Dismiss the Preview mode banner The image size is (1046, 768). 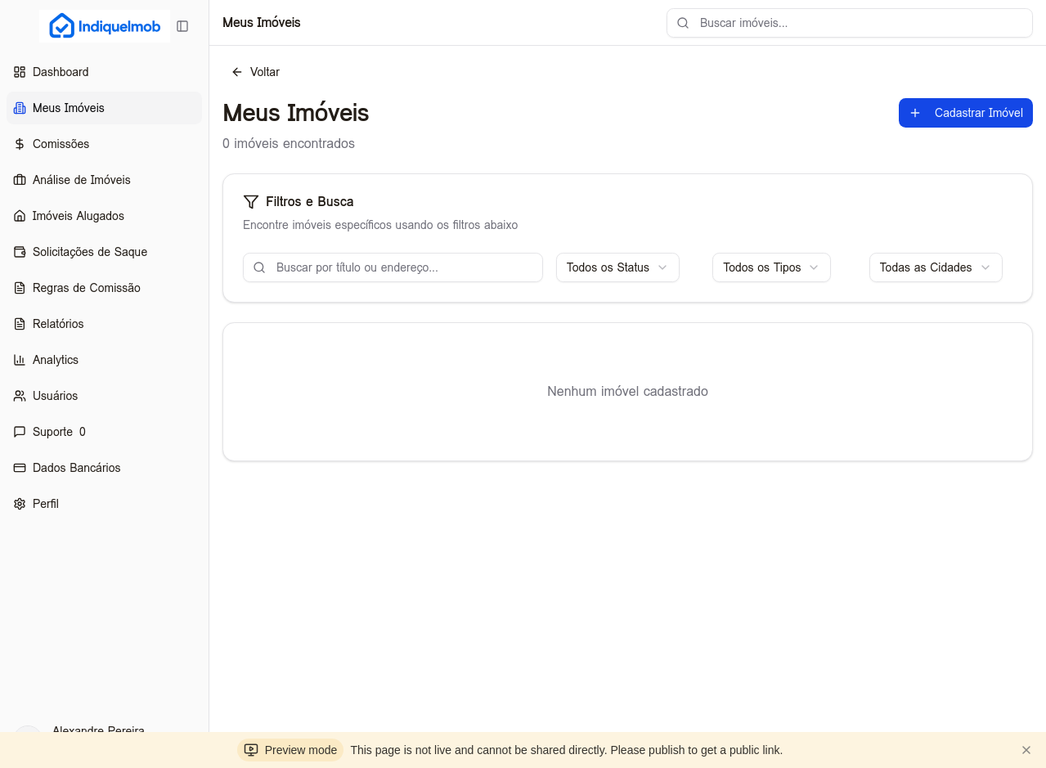[x=1026, y=750]
